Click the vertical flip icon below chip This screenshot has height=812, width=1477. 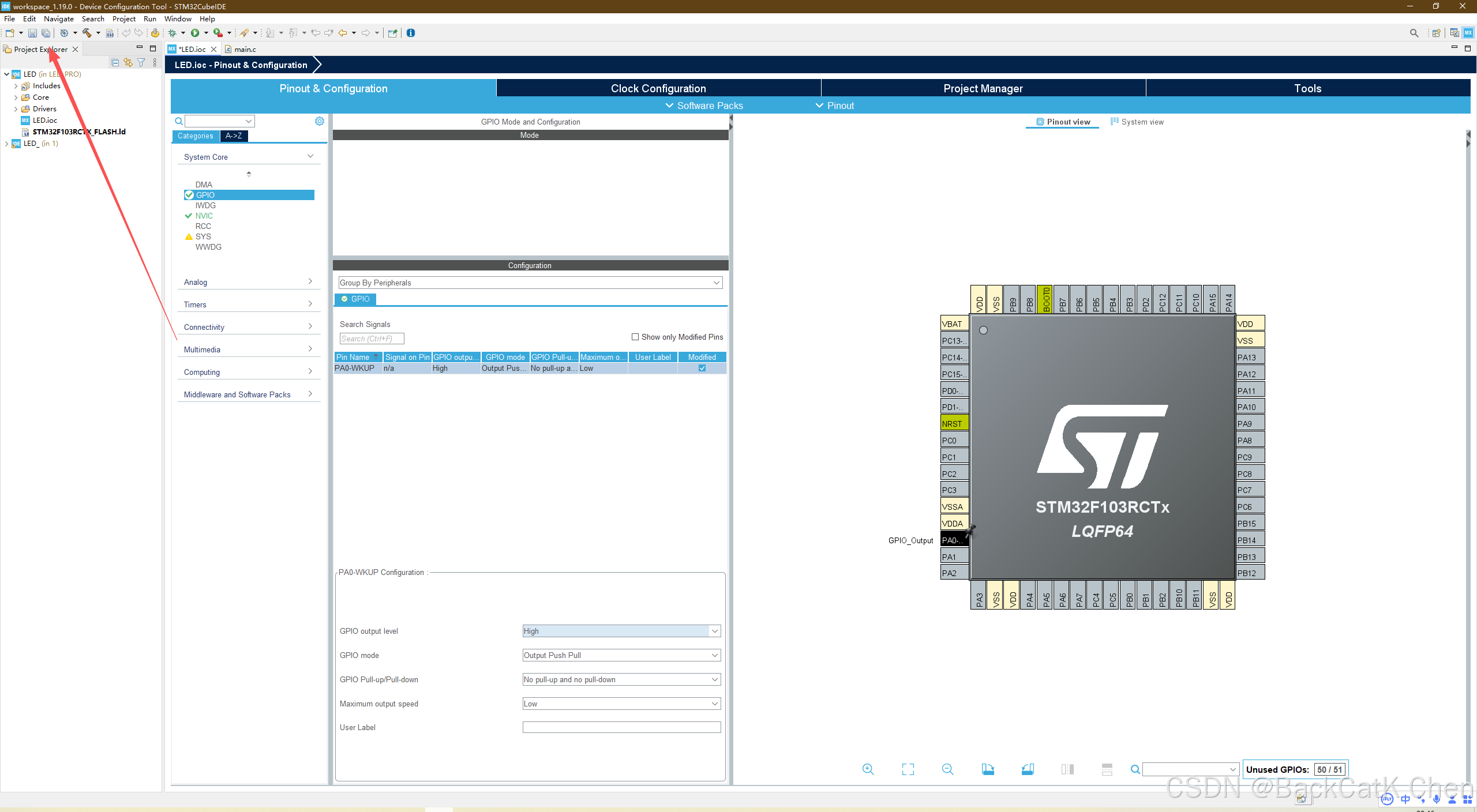coord(1107,769)
